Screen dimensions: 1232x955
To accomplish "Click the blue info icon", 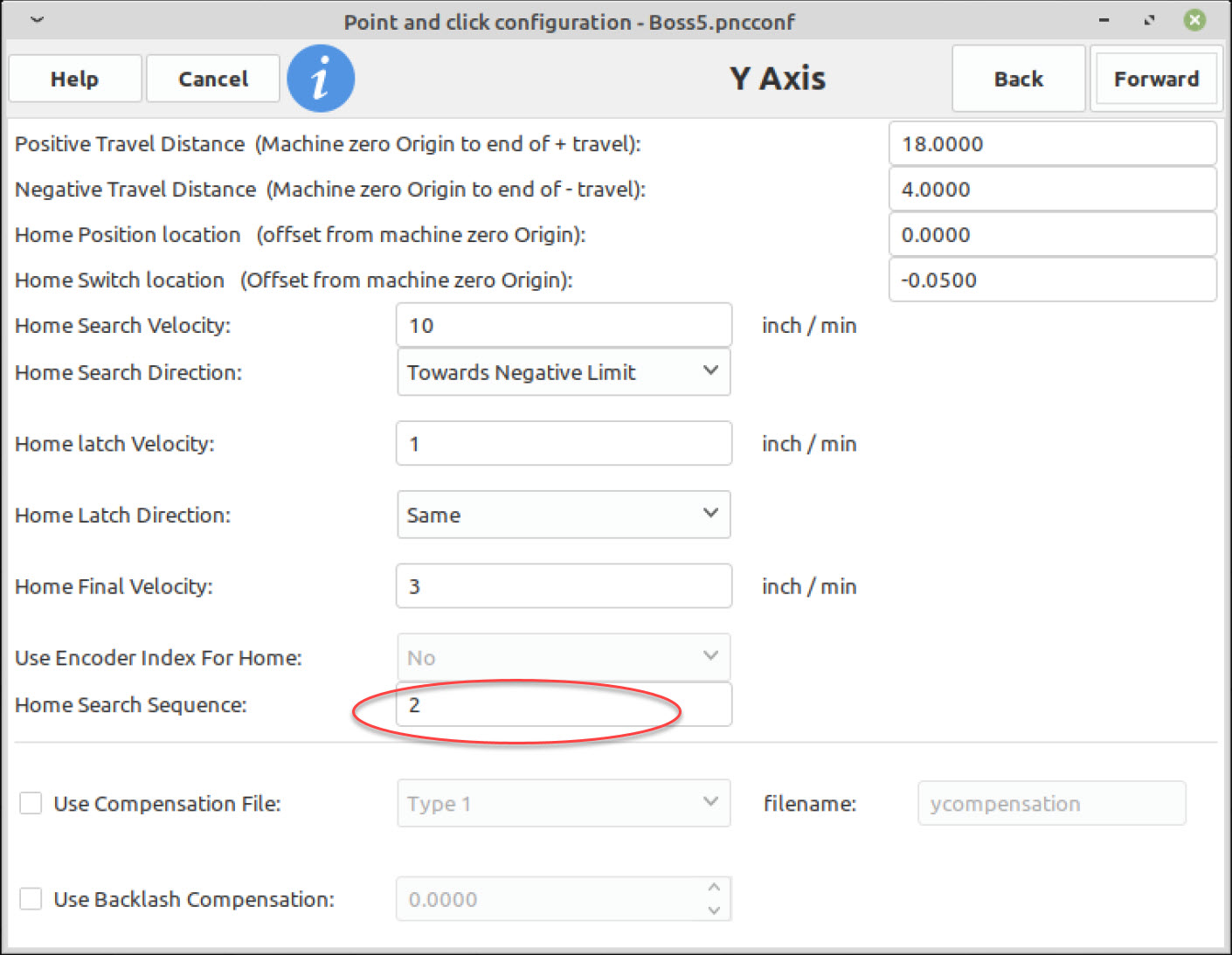I will tap(321, 79).
